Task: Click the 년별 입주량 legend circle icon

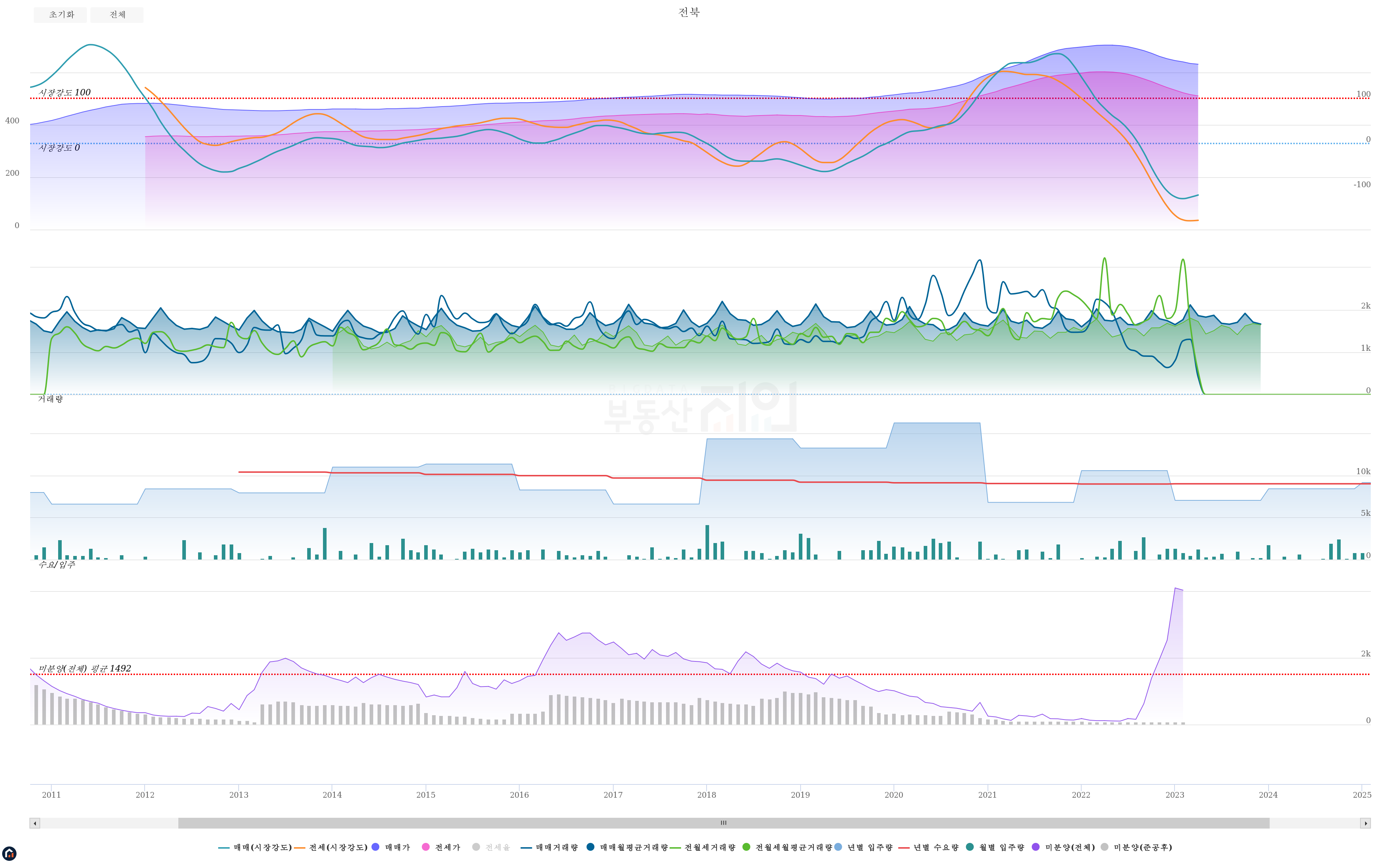Action: pos(838,848)
